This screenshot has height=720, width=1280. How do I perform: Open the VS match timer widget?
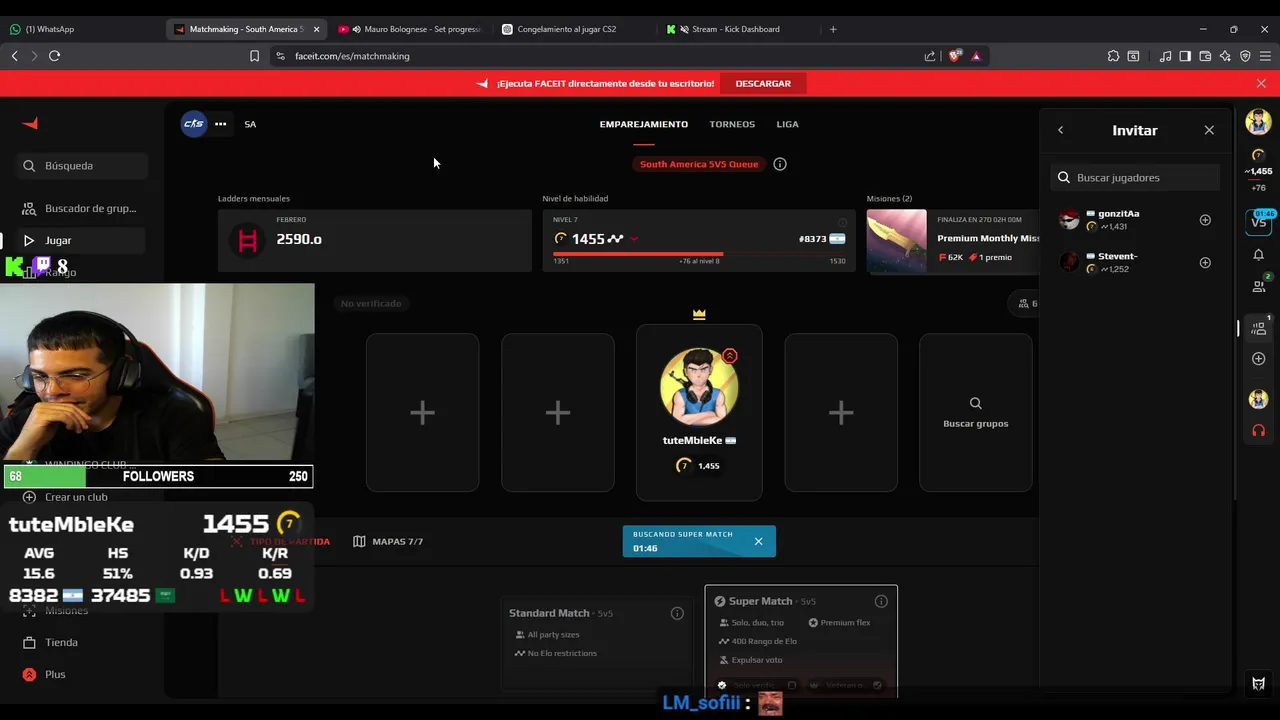pos(1259,221)
